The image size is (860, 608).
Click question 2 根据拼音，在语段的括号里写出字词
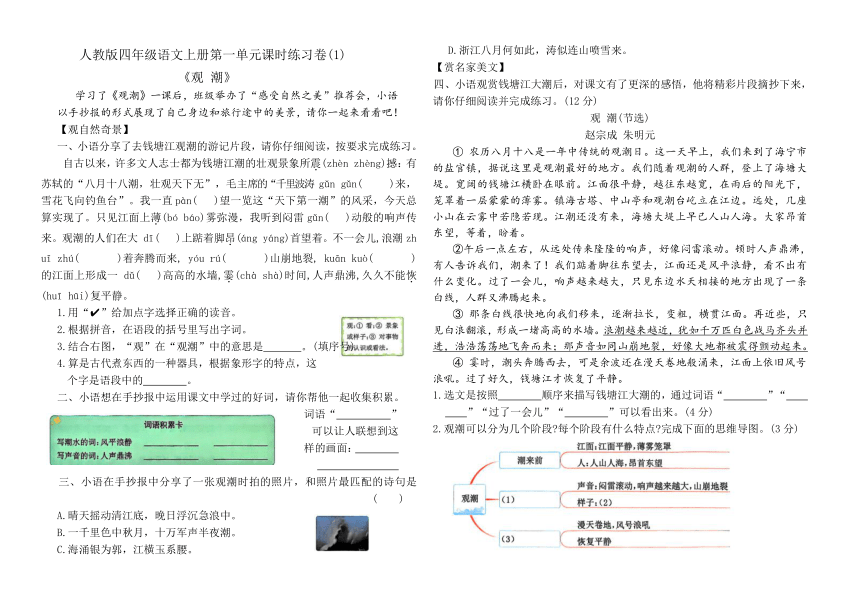coord(152,329)
